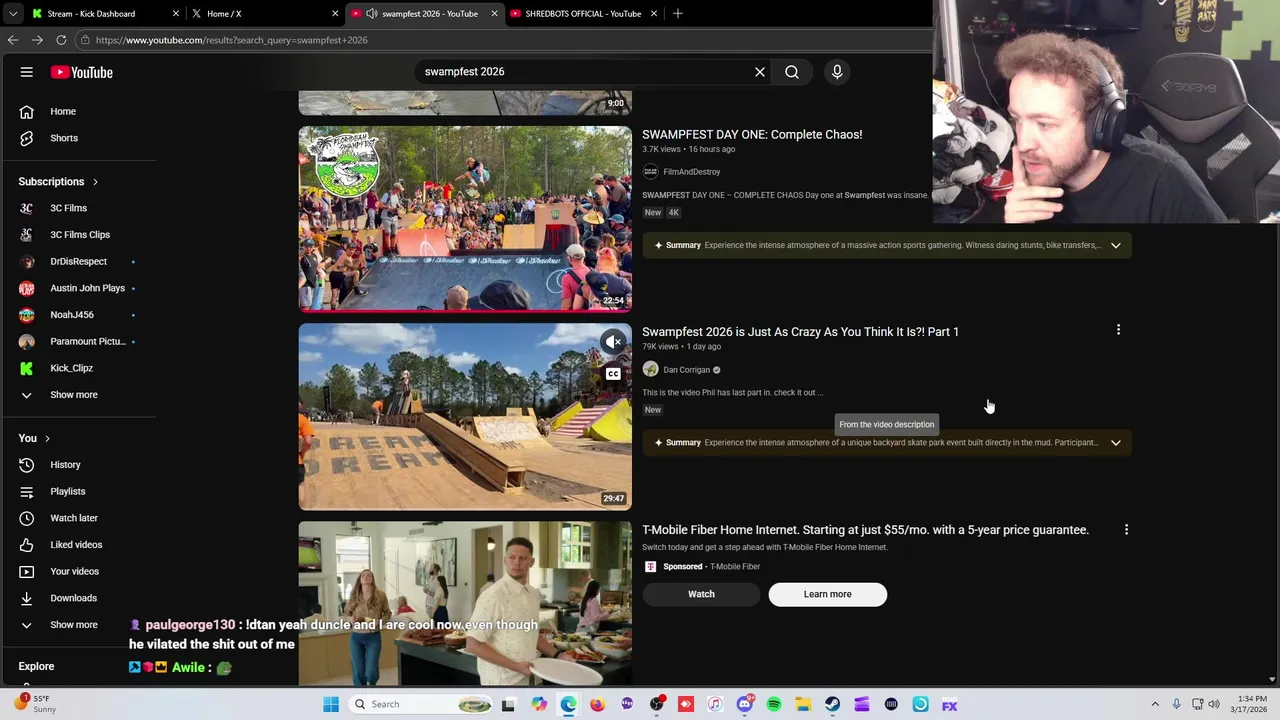Open the browser tab list dropdown
The height and width of the screenshot is (720, 1280).
pos(12,14)
